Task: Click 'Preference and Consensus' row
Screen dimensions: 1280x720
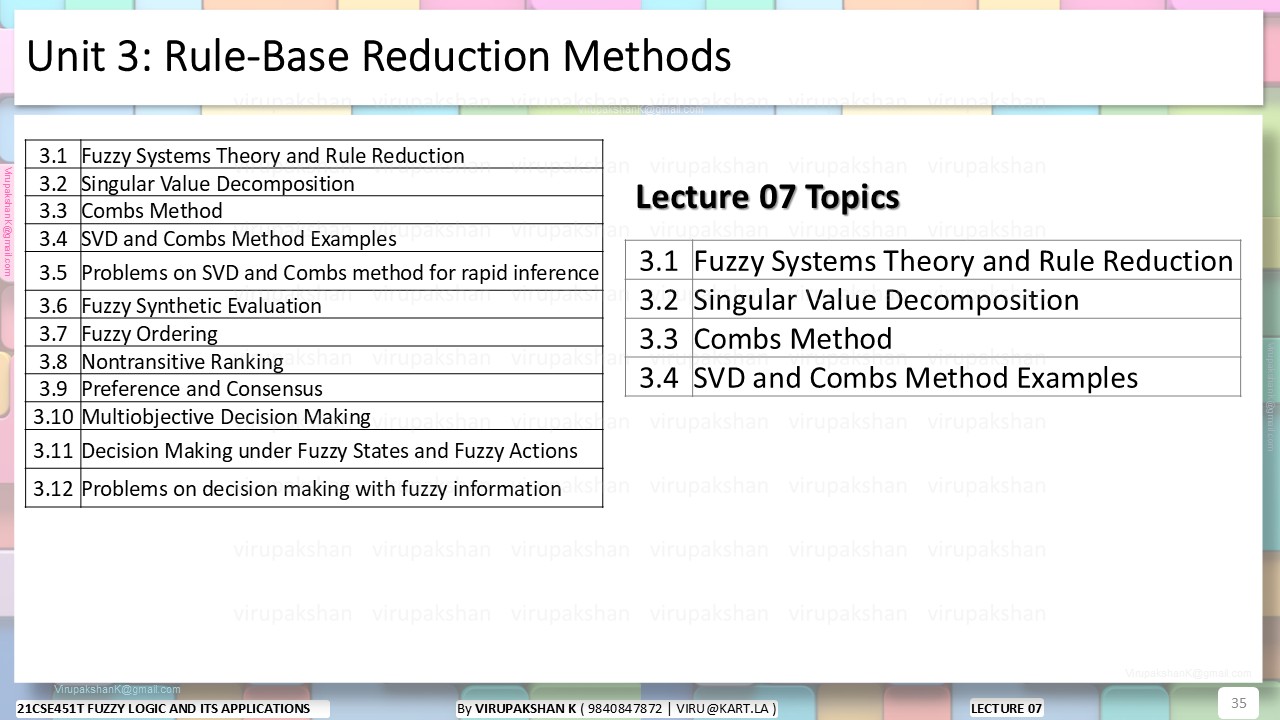Action: tap(314, 389)
